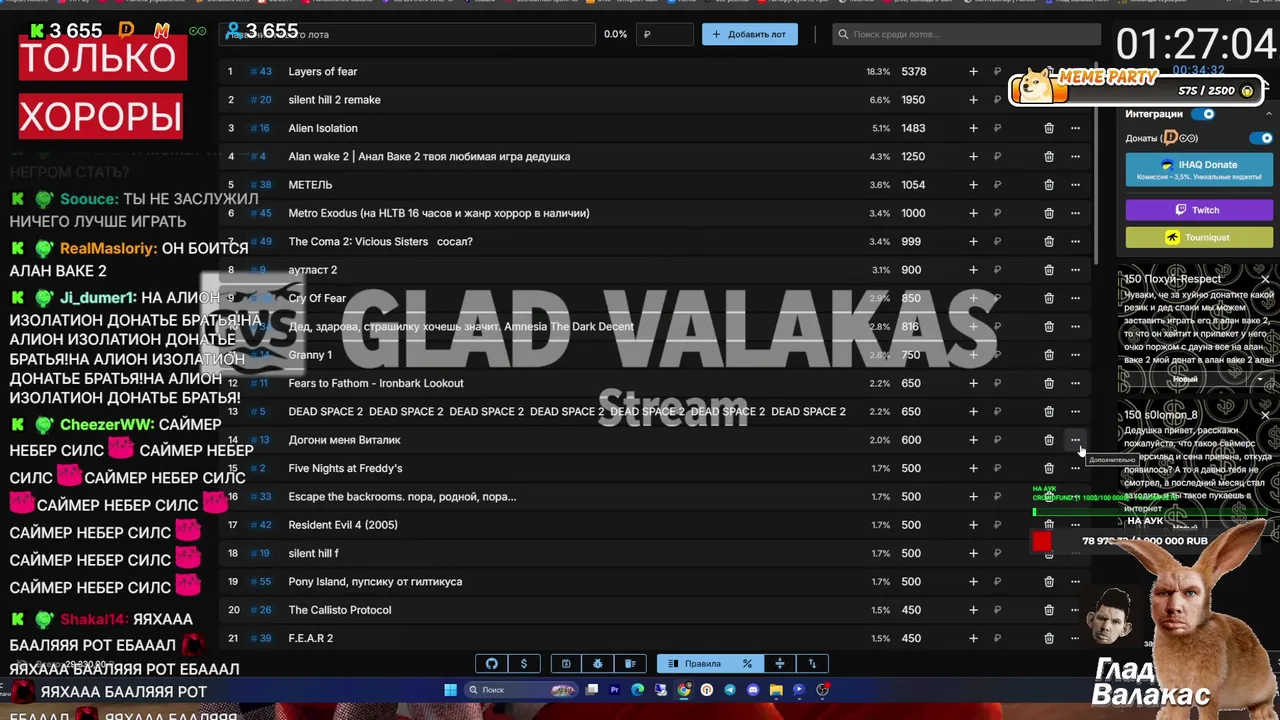Screen dimensions: 1280x720
Task: Delete the Alien Isolation lot with trash icon
Action: [x=1049, y=128]
